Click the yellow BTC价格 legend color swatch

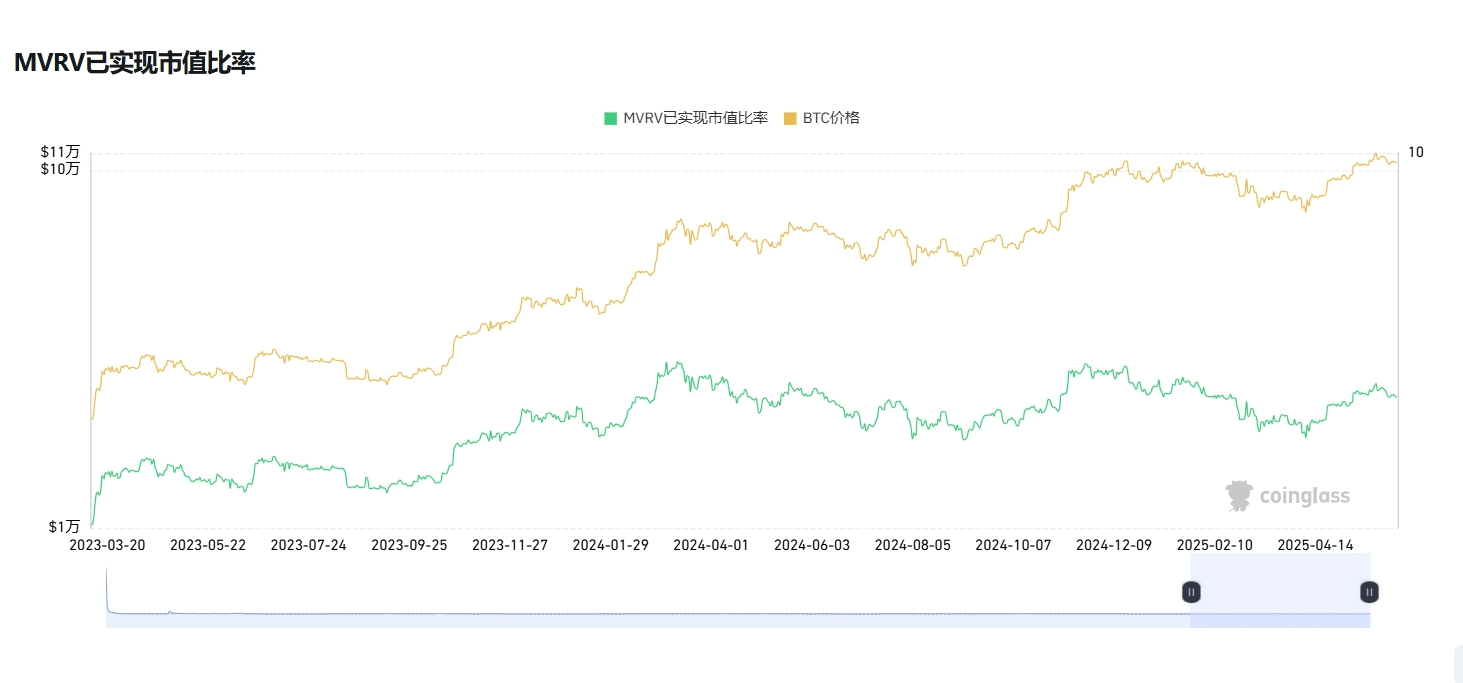tap(790, 118)
